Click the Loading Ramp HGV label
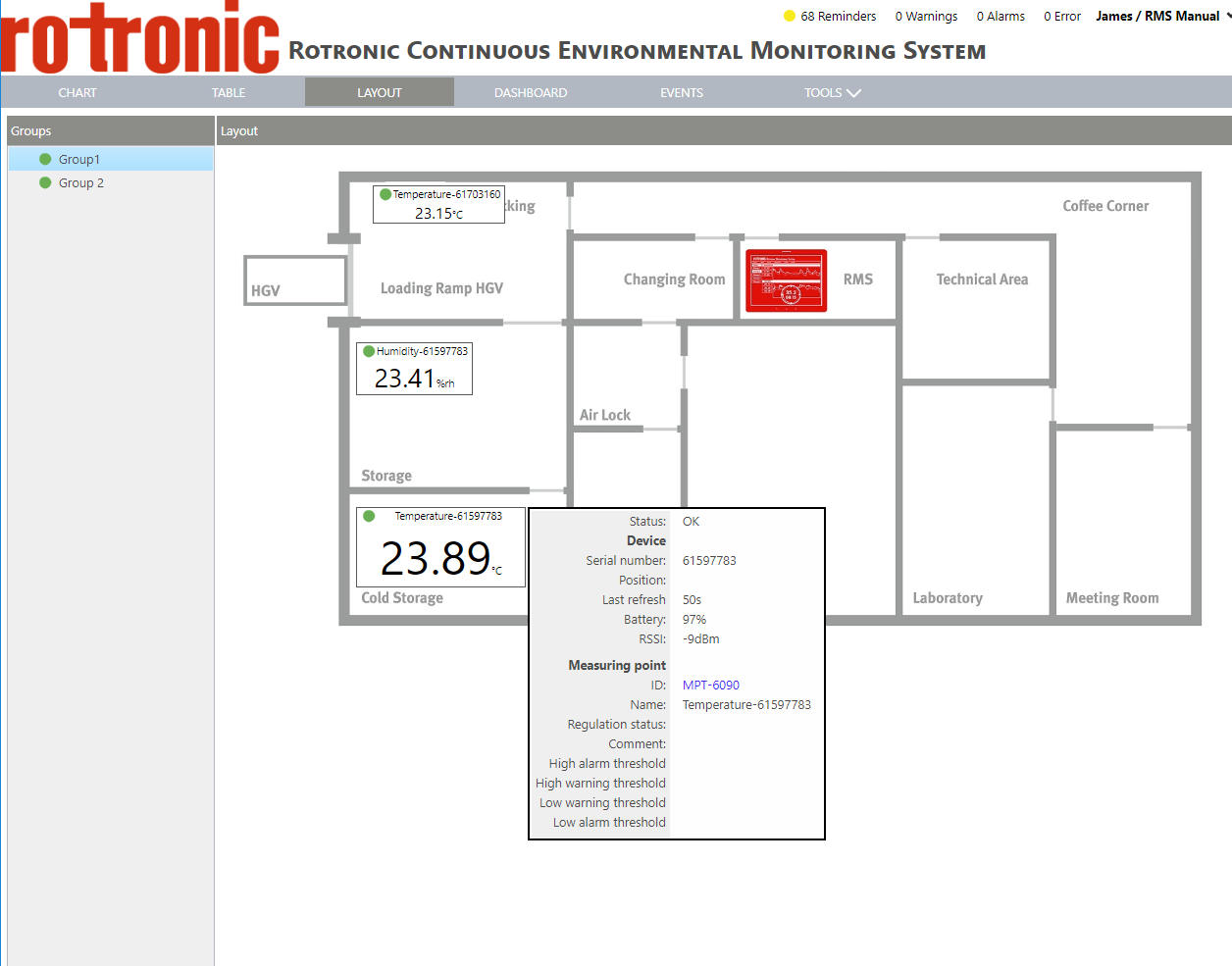Screen dimensions: 1232x966 tap(441, 288)
